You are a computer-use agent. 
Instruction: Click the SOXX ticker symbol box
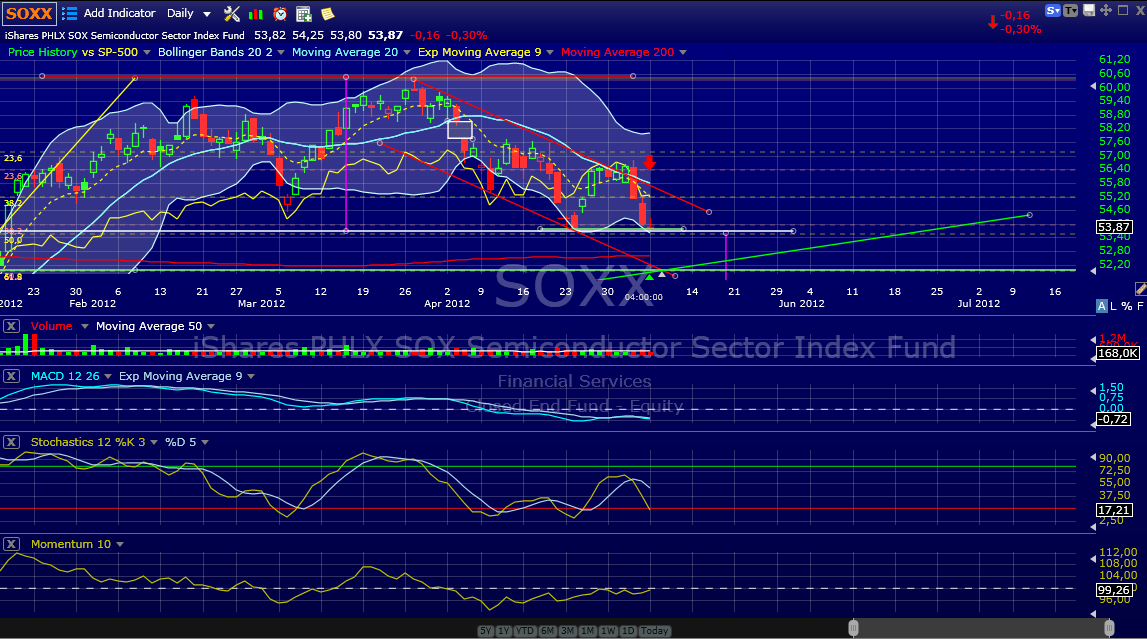point(29,14)
